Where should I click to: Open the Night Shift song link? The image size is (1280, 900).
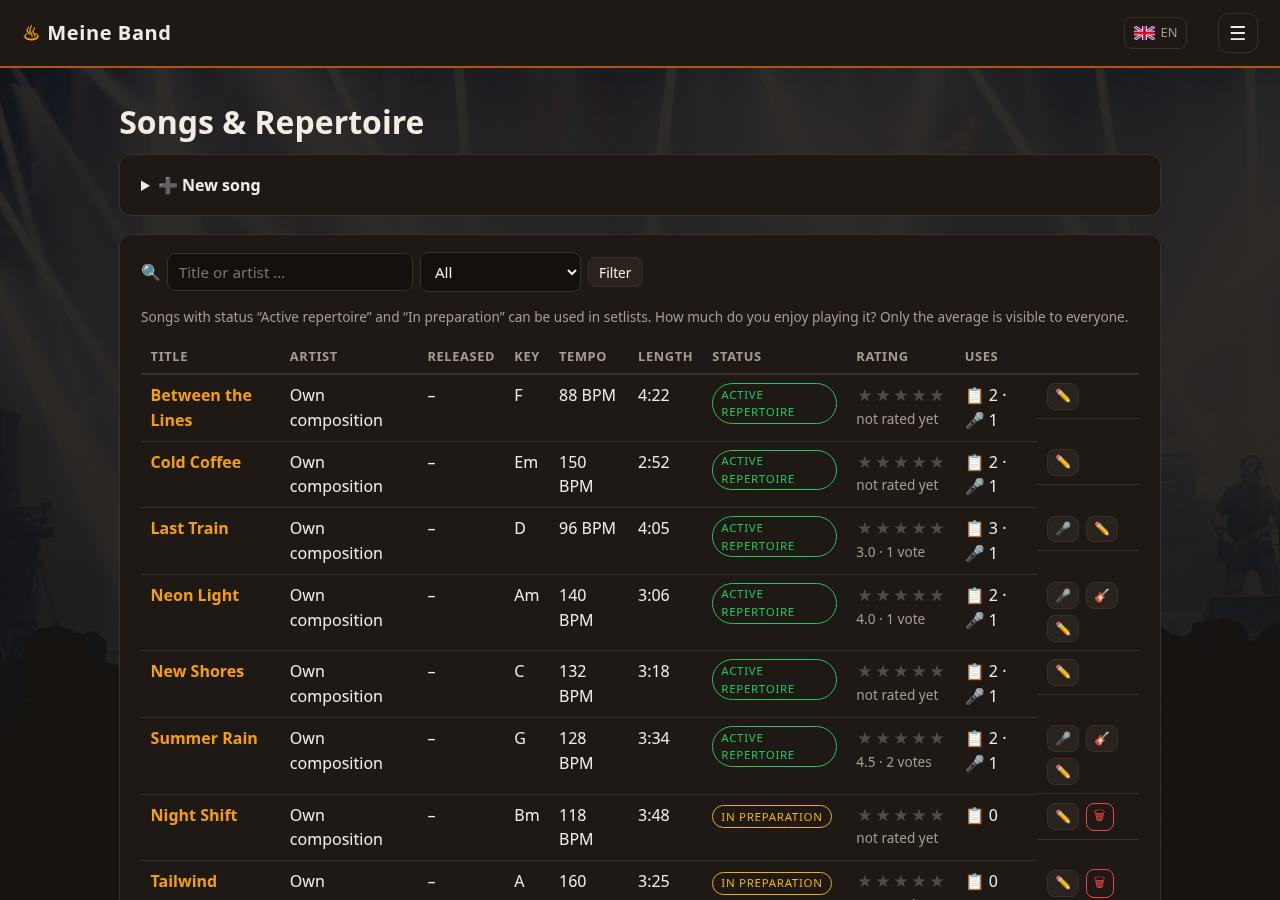point(194,815)
